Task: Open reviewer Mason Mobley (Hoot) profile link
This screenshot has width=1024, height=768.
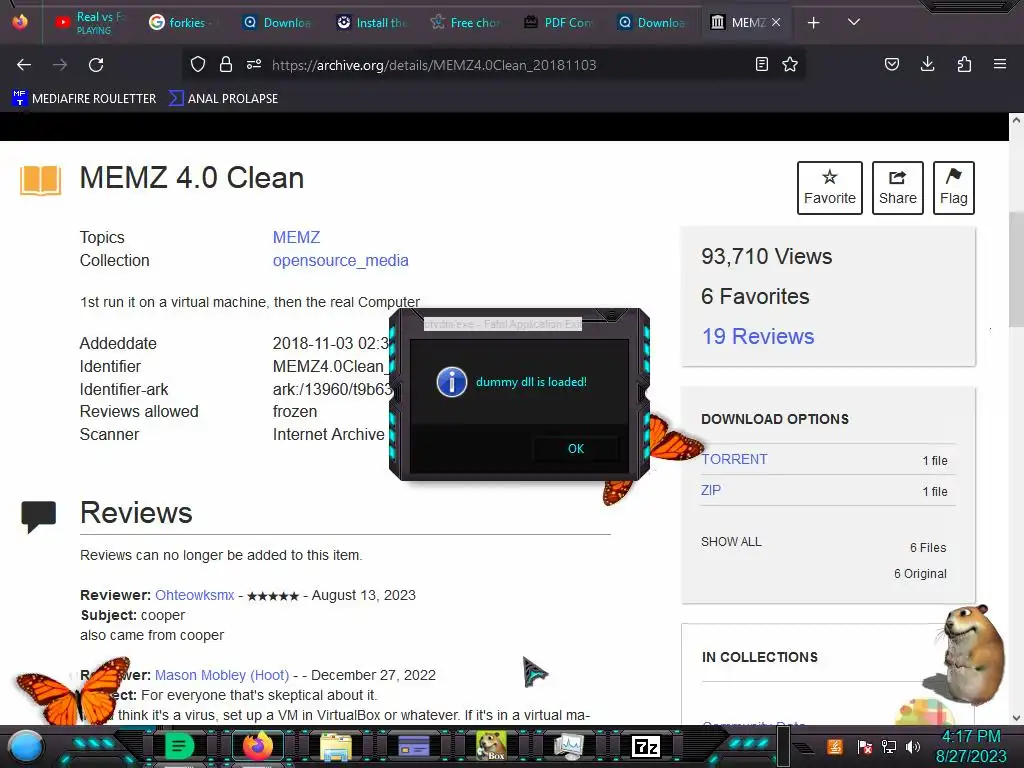Action: pyautogui.click(x=222, y=675)
